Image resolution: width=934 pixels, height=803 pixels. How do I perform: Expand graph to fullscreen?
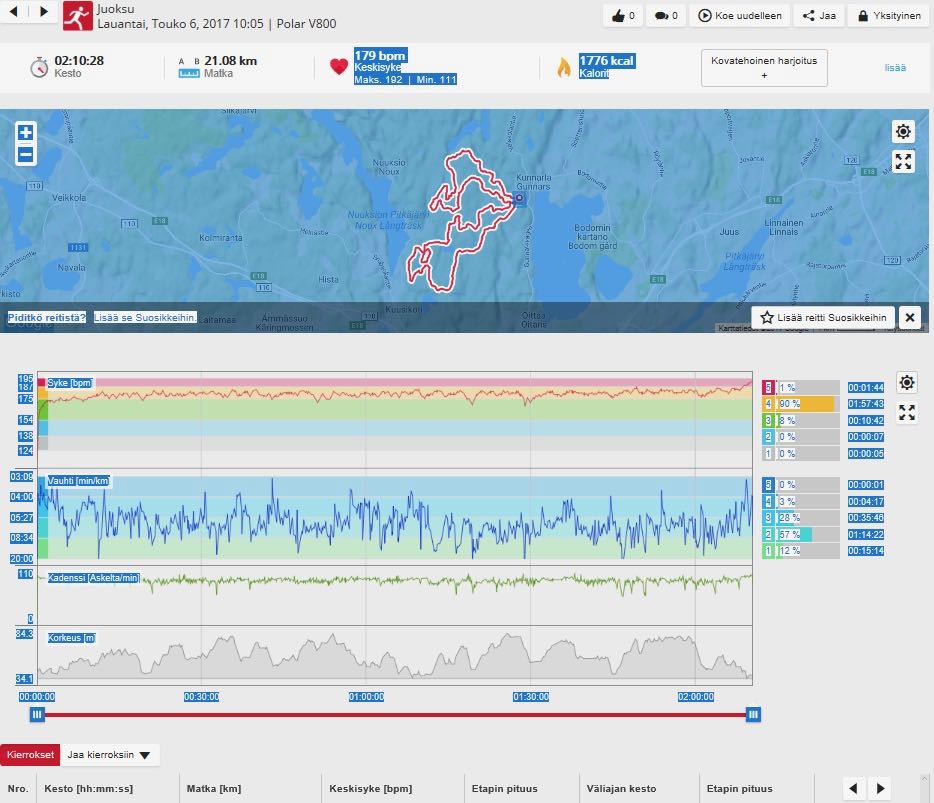click(x=906, y=413)
